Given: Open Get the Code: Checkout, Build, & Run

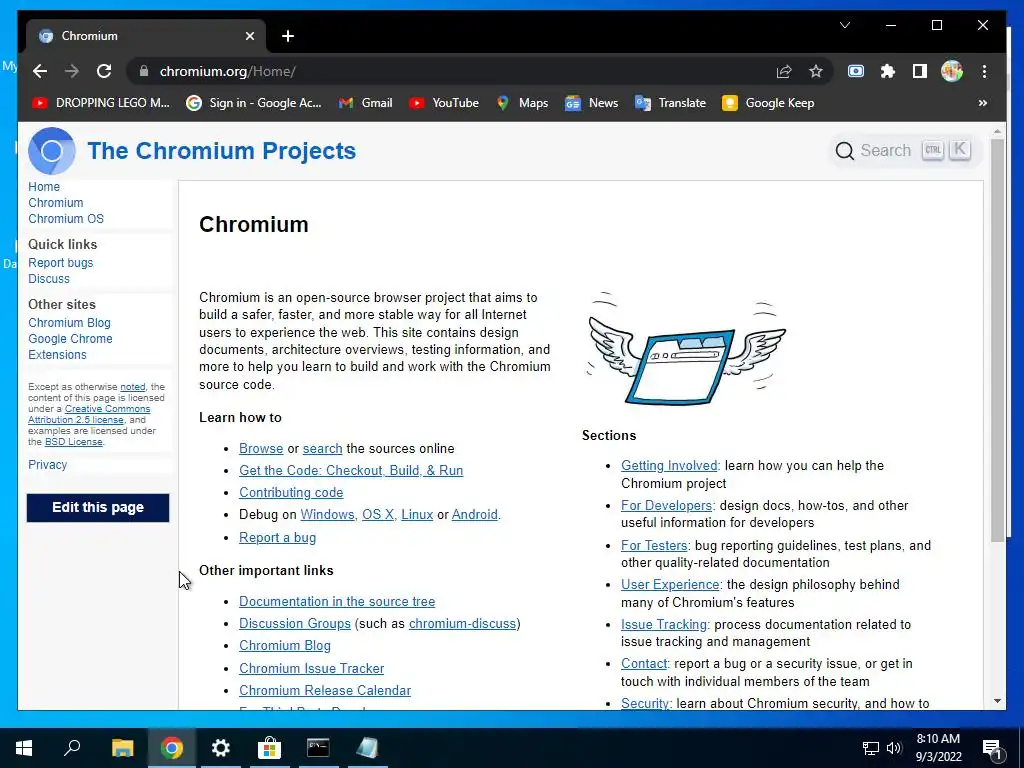Looking at the screenshot, I should pyautogui.click(x=351, y=470).
